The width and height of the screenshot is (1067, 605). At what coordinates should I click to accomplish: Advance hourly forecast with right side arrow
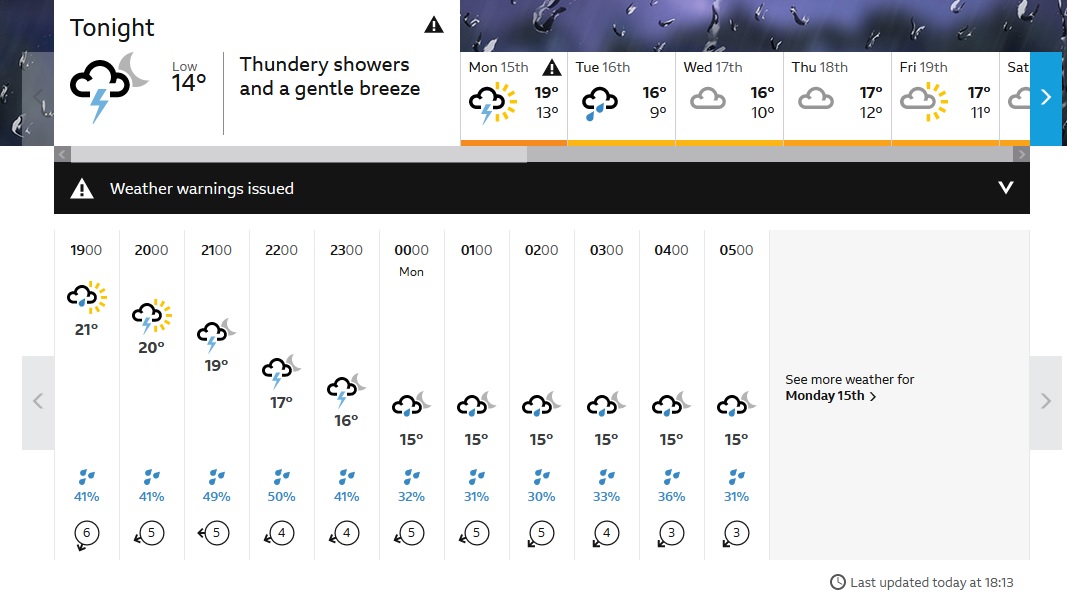1045,403
